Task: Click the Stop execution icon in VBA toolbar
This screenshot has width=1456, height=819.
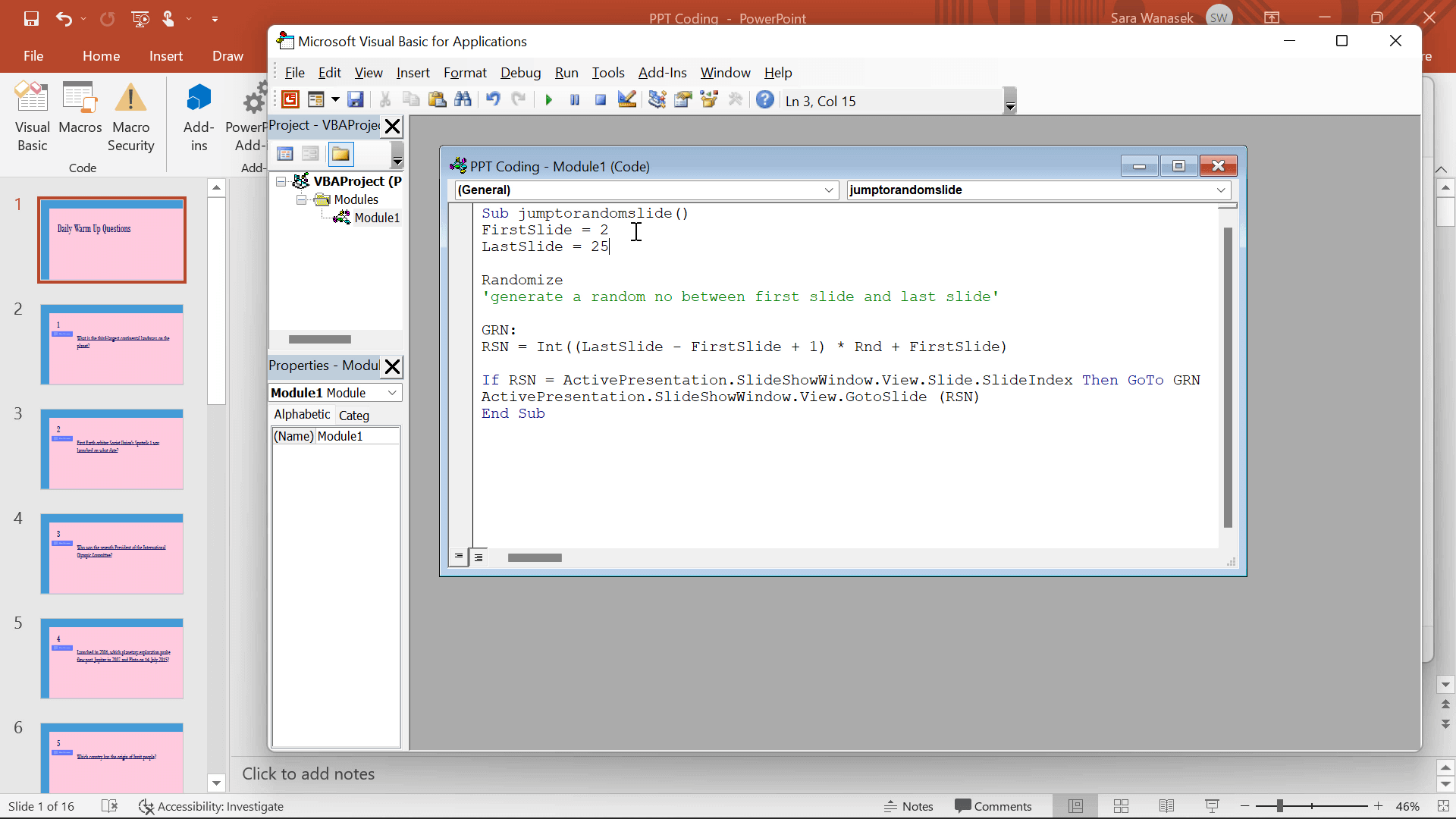Action: pyautogui.click(x=601, y=100)
